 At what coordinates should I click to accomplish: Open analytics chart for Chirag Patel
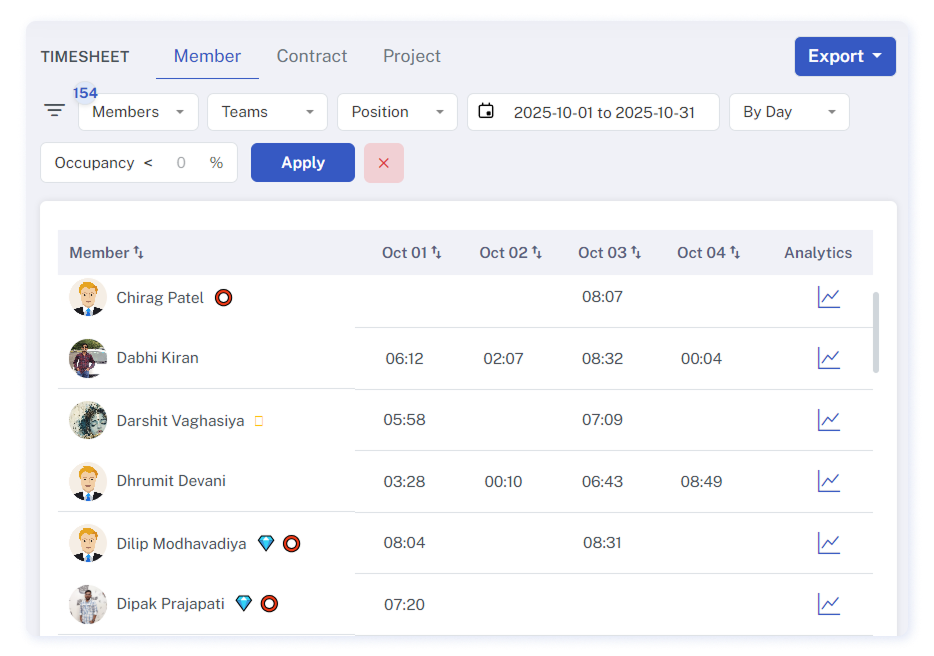[828, 297]
